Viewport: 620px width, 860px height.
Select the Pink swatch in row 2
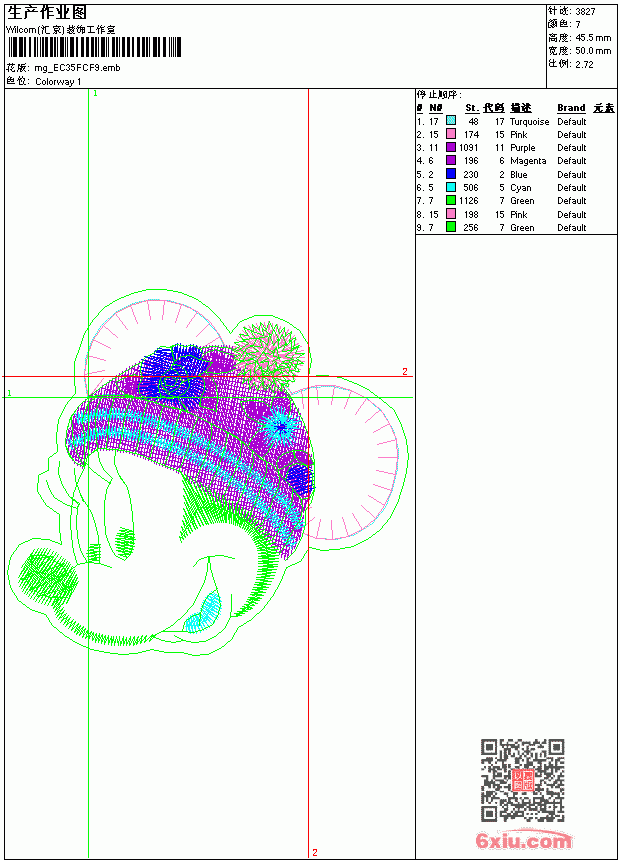(450, 134)
